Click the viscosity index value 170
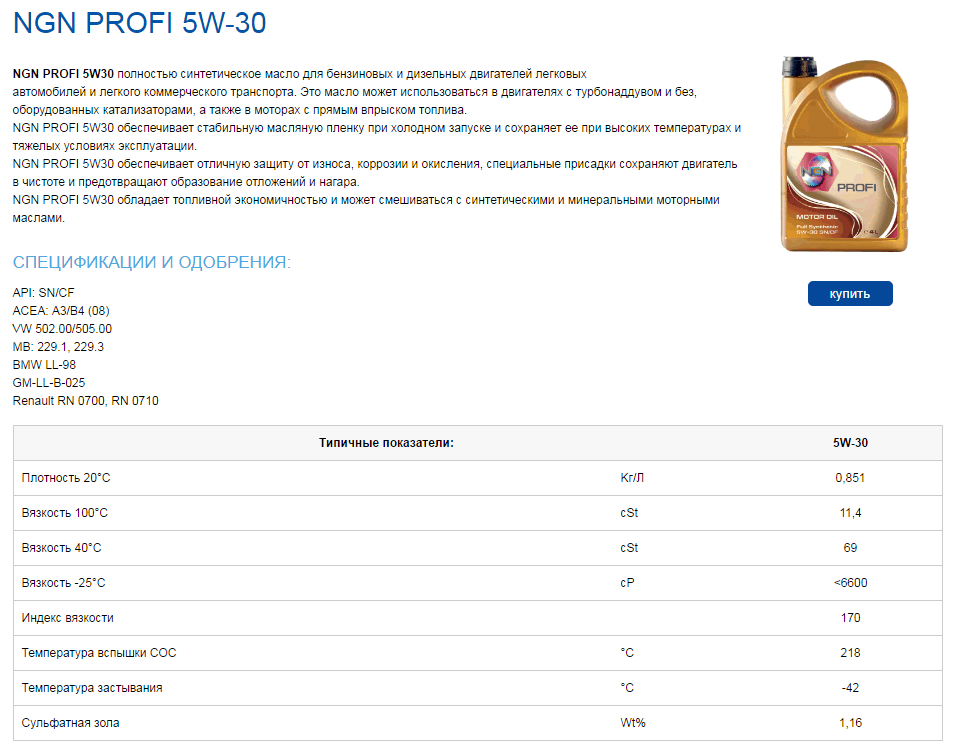The image size is (956, 755). [851, 618]
